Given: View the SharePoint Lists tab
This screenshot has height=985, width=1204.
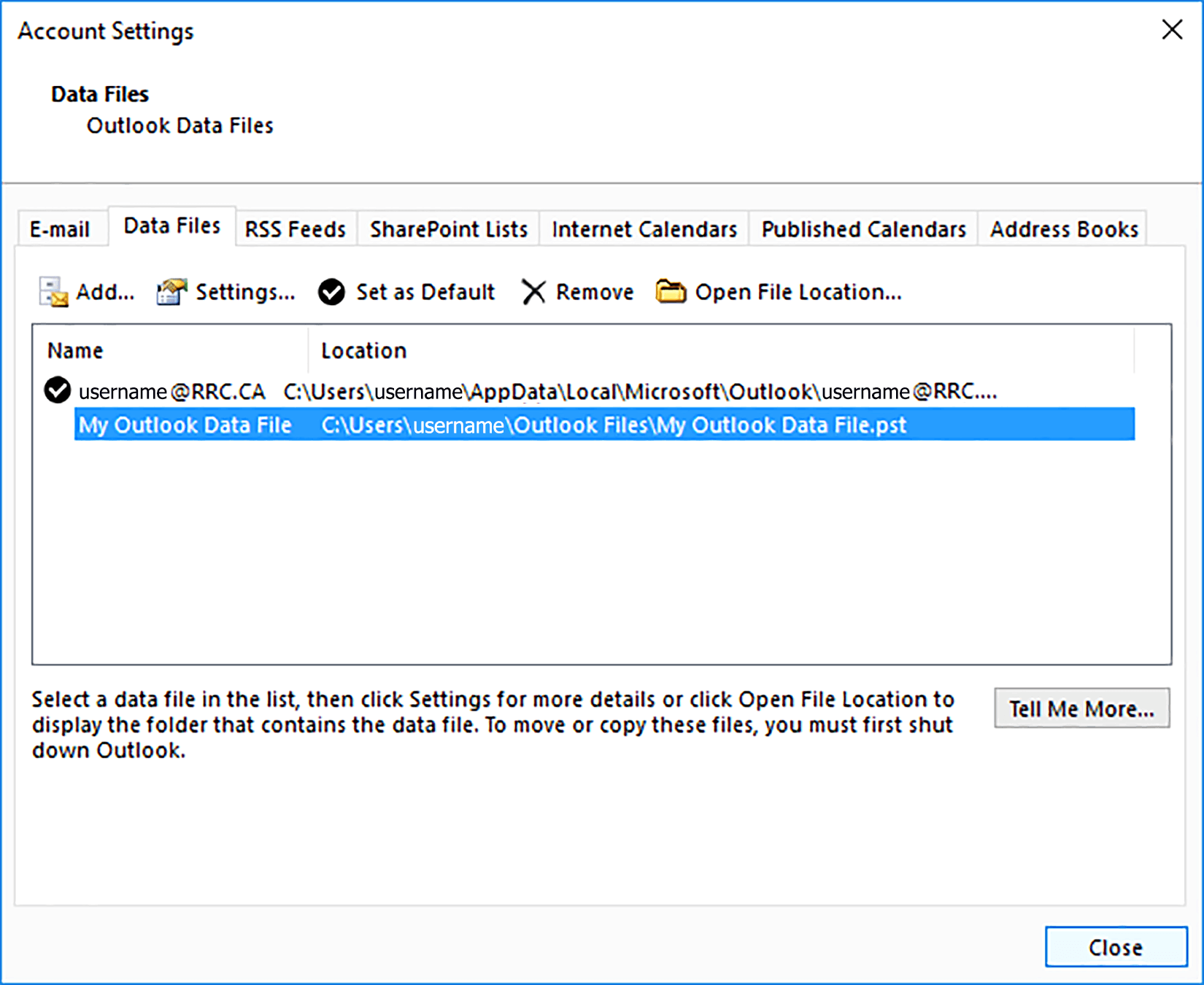Looking at the screenshot, I should coord(447,228).
